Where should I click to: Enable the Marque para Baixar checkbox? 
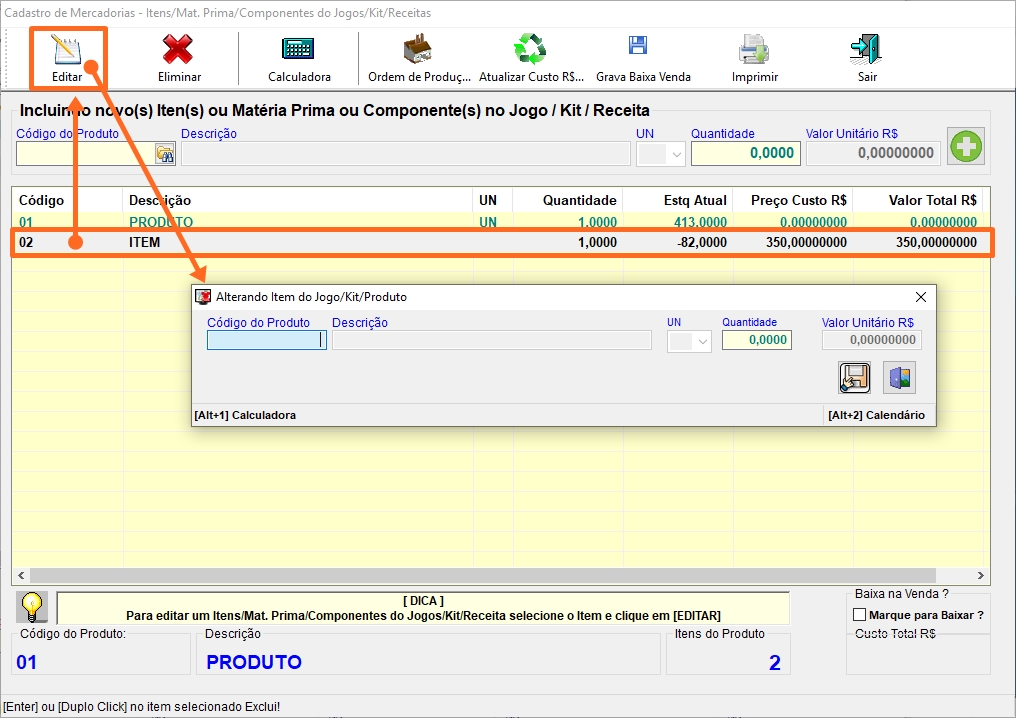(859, 615)
